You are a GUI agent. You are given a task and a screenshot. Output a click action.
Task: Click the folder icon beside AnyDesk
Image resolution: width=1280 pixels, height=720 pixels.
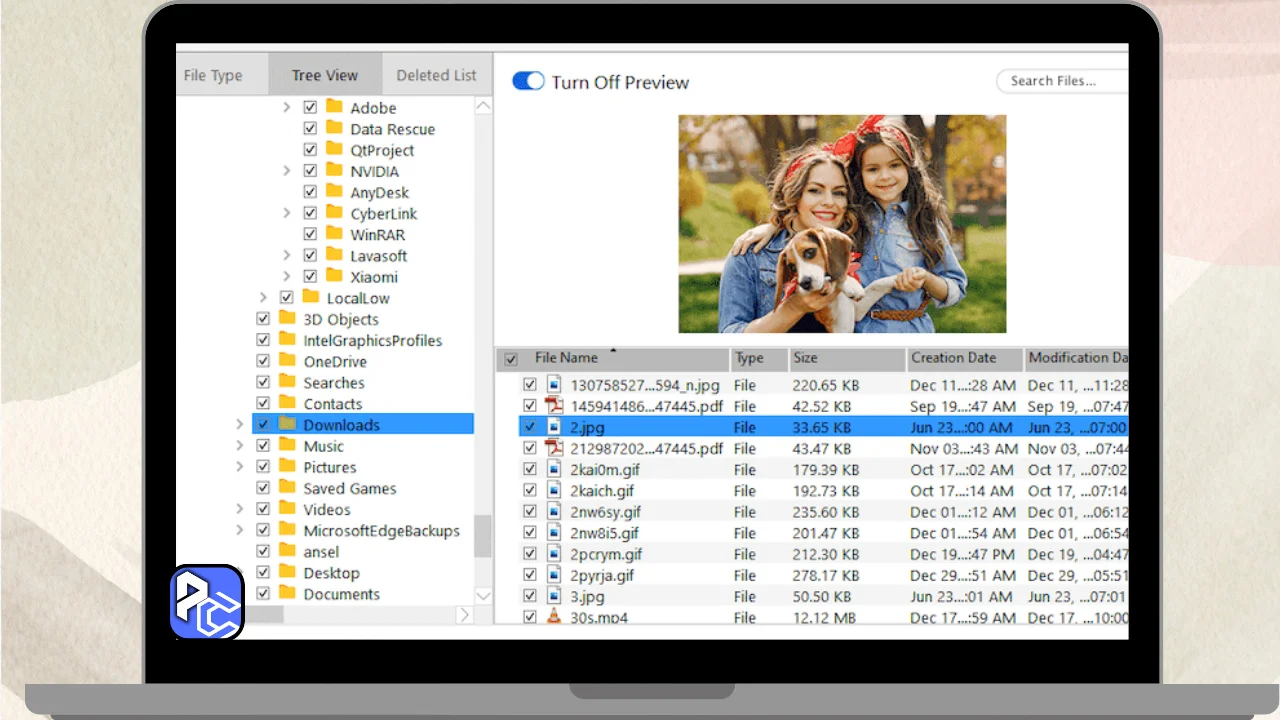click(334, 192)
